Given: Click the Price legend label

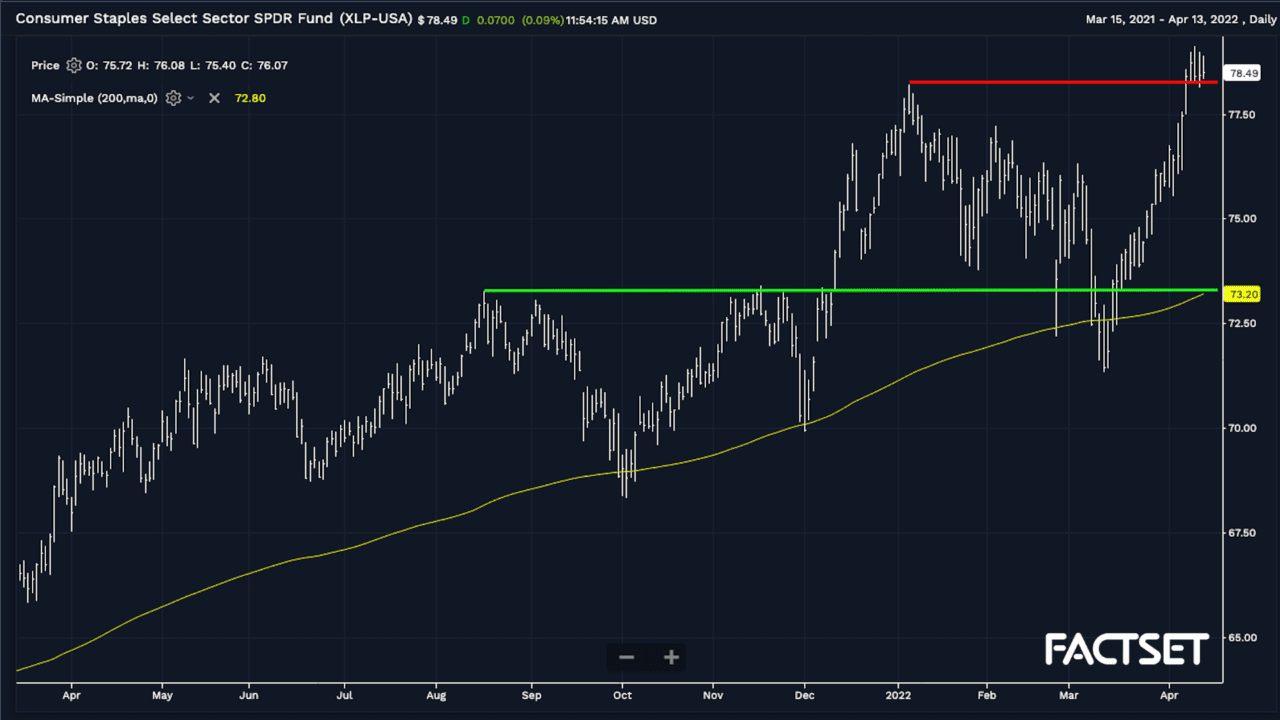Looking at the screenshot, I should pyautogui.click(x=45, y=66).
